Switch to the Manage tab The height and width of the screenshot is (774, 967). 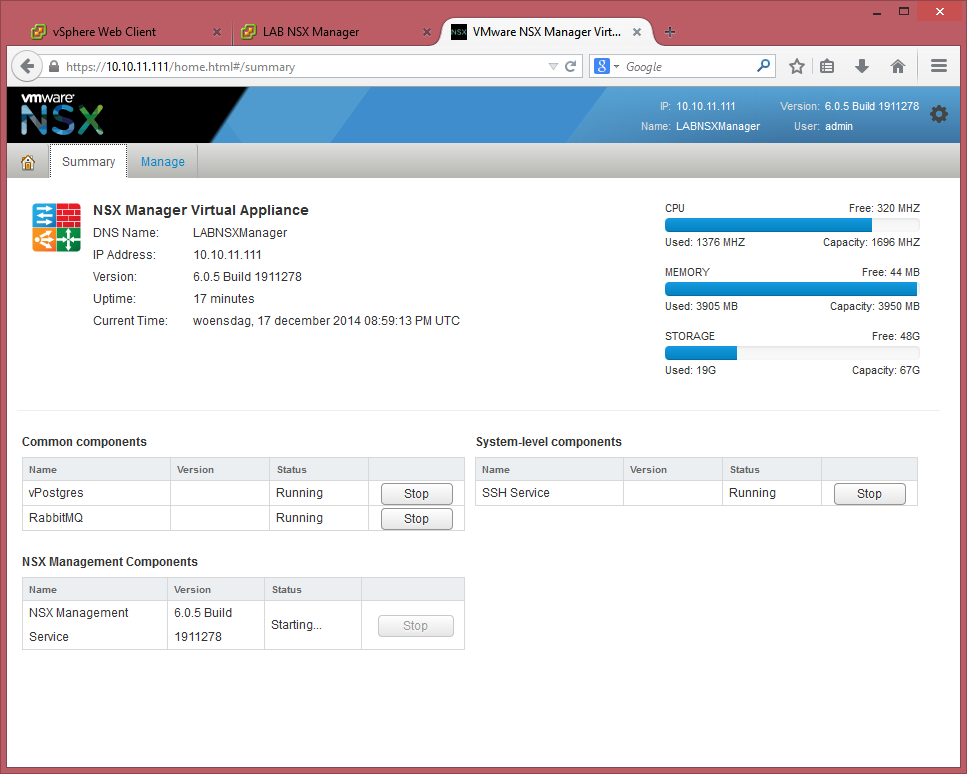click(162, 162)
